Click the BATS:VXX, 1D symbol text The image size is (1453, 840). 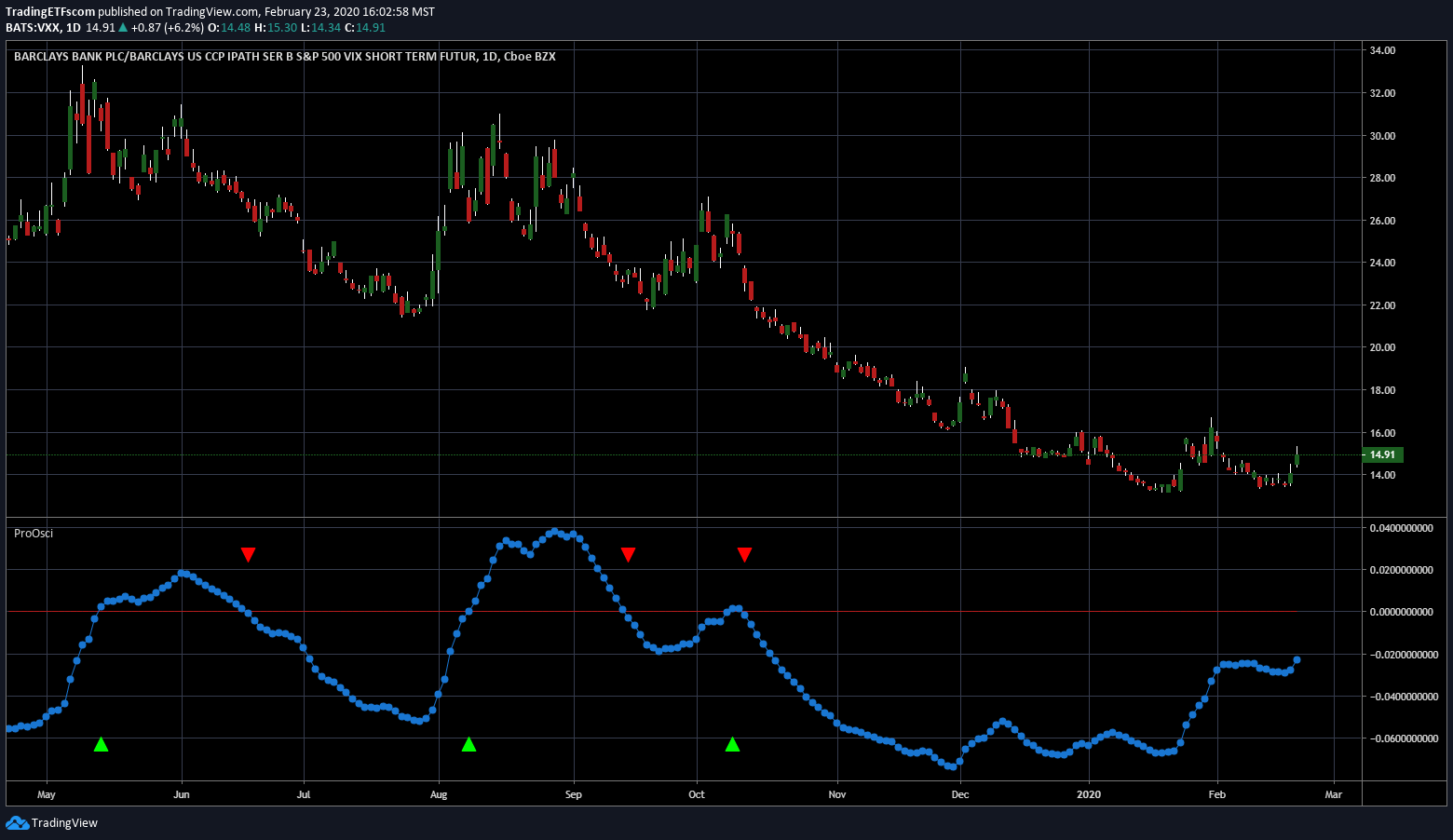pos(43,28)
